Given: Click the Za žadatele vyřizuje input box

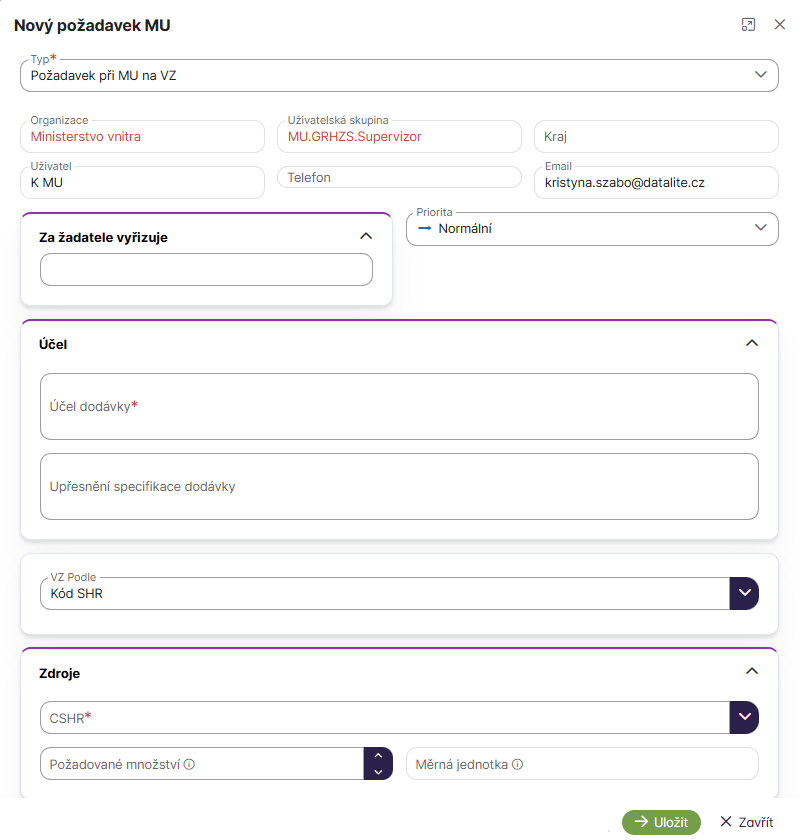Looking at the screenshot, I should [206, 270].
